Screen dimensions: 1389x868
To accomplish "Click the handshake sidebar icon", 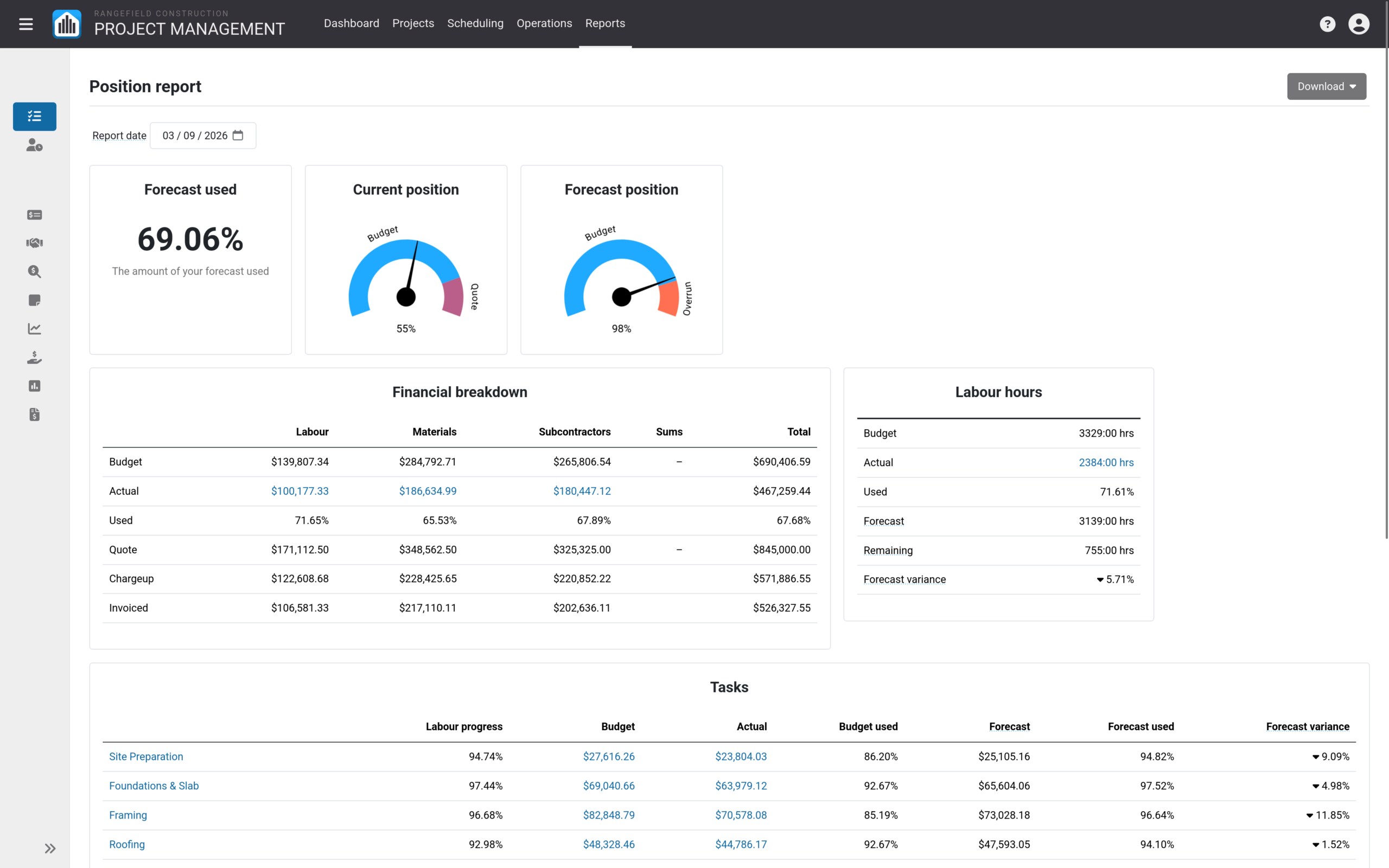I will 34,243.
